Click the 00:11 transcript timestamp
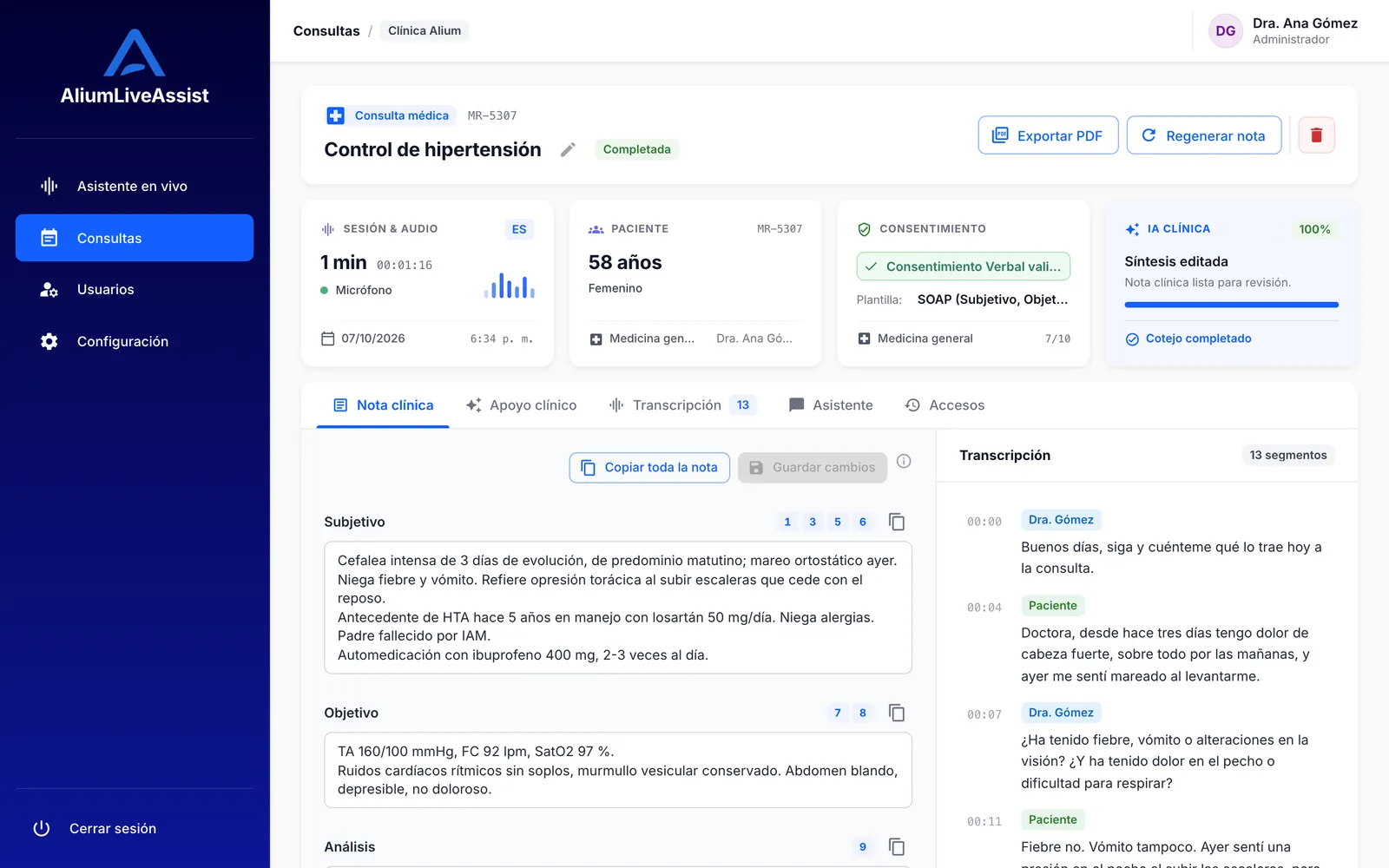The image size is (1389, 868). click(984, 821)
